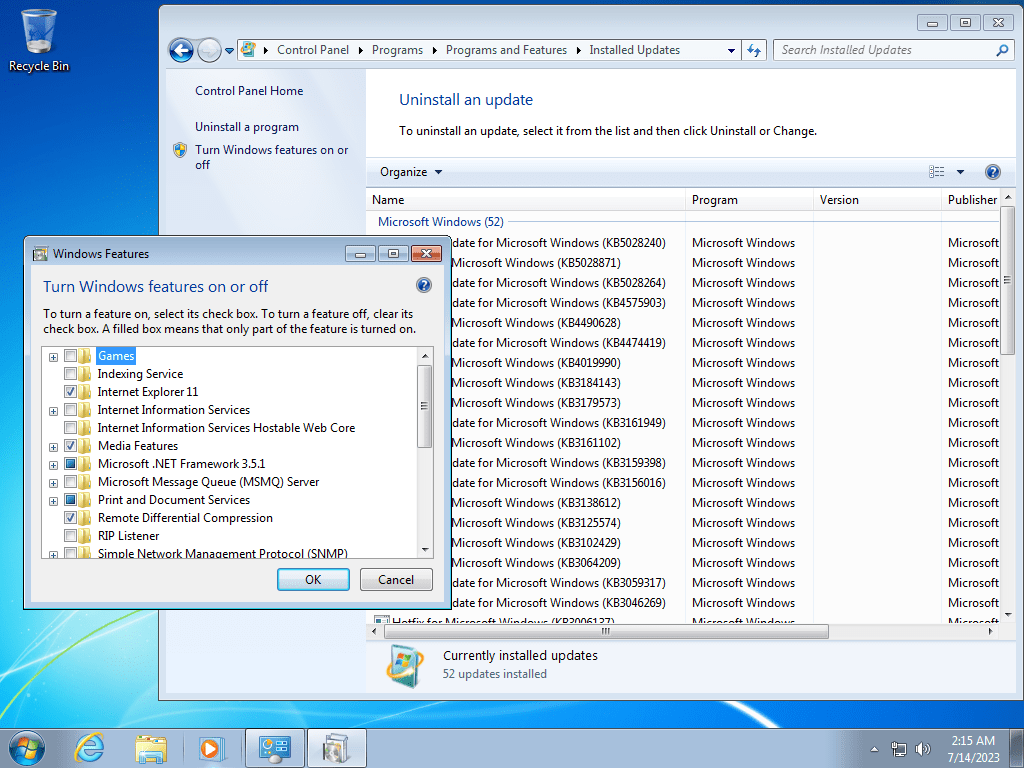
Task: Click the Search Installed Updates field
Action: tap(885, 50)
